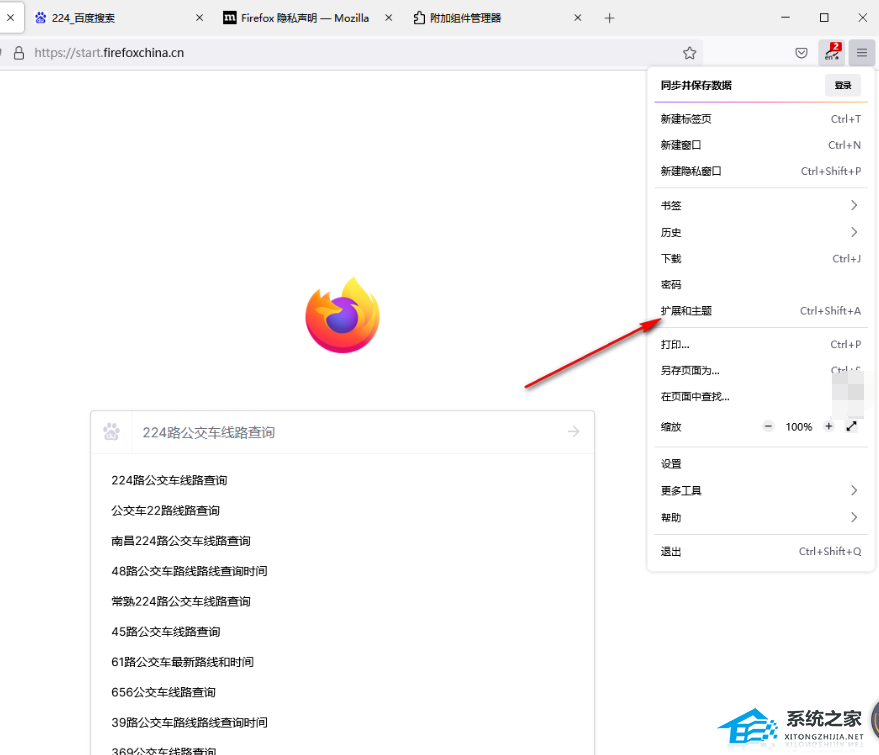Screen dimensions: 879x755
Task: Switch to the 224_百度搜索 tab
Action: (117, 18)
